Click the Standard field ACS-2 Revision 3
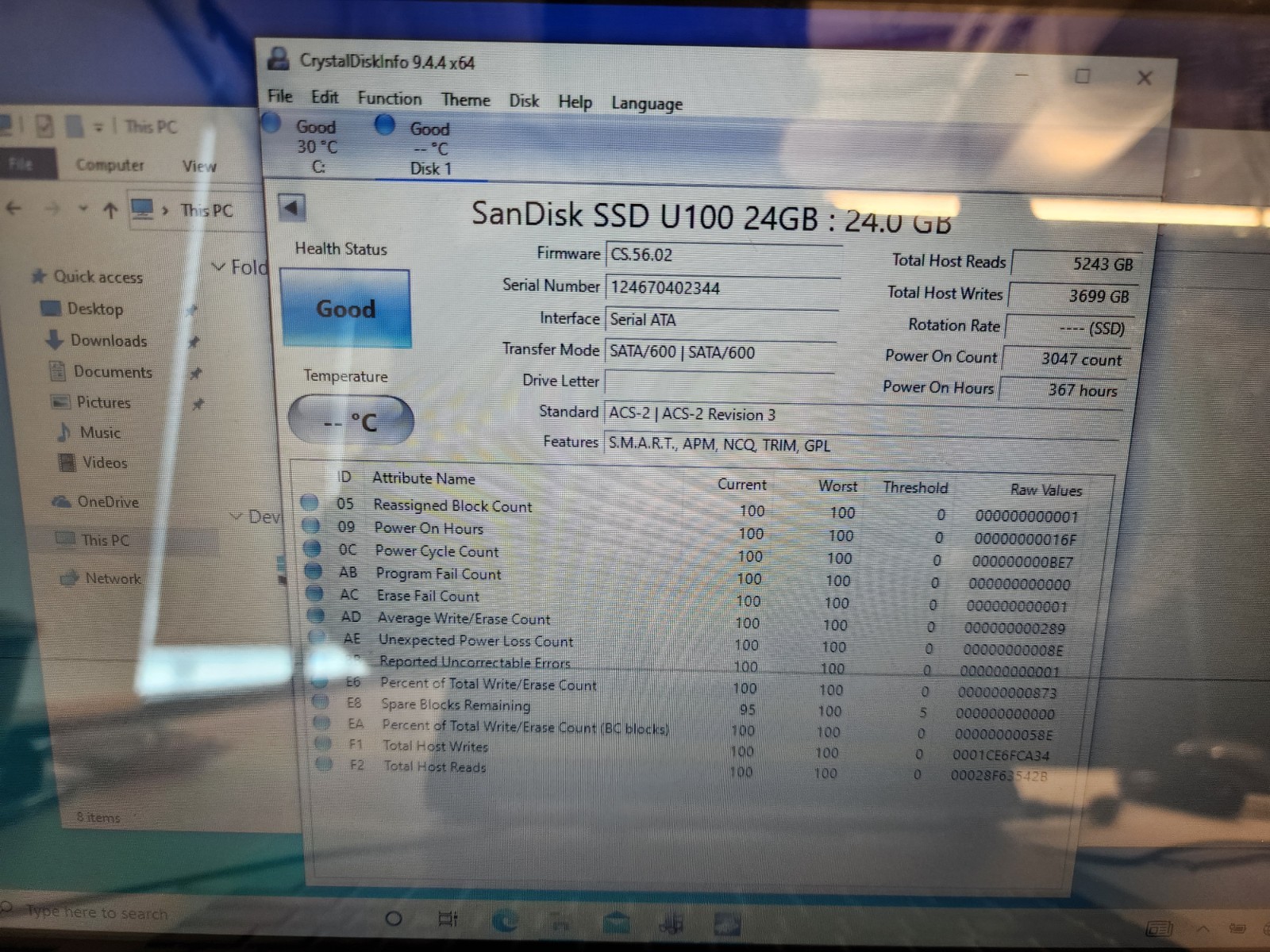 point(862,415)
